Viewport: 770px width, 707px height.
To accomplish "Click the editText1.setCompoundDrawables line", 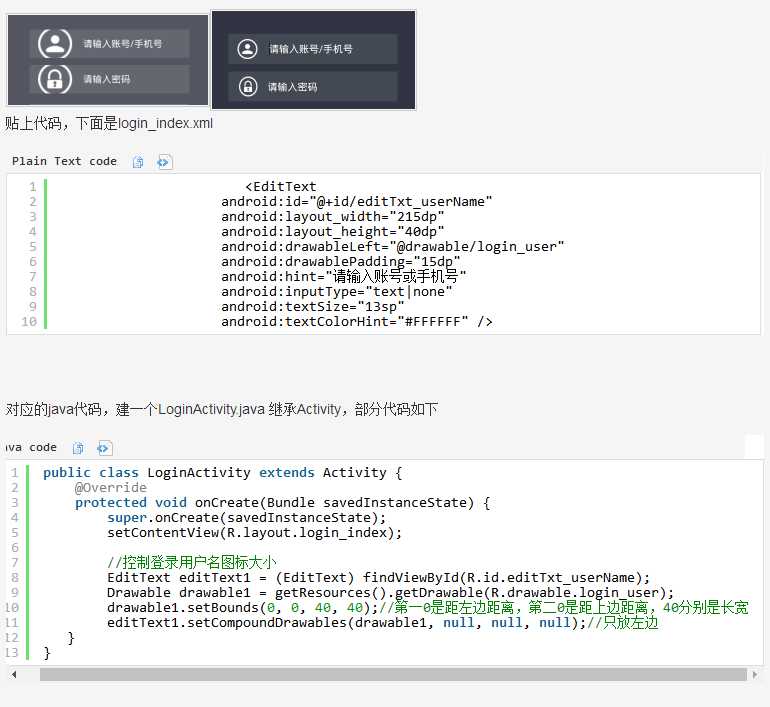I will [383, 623].
